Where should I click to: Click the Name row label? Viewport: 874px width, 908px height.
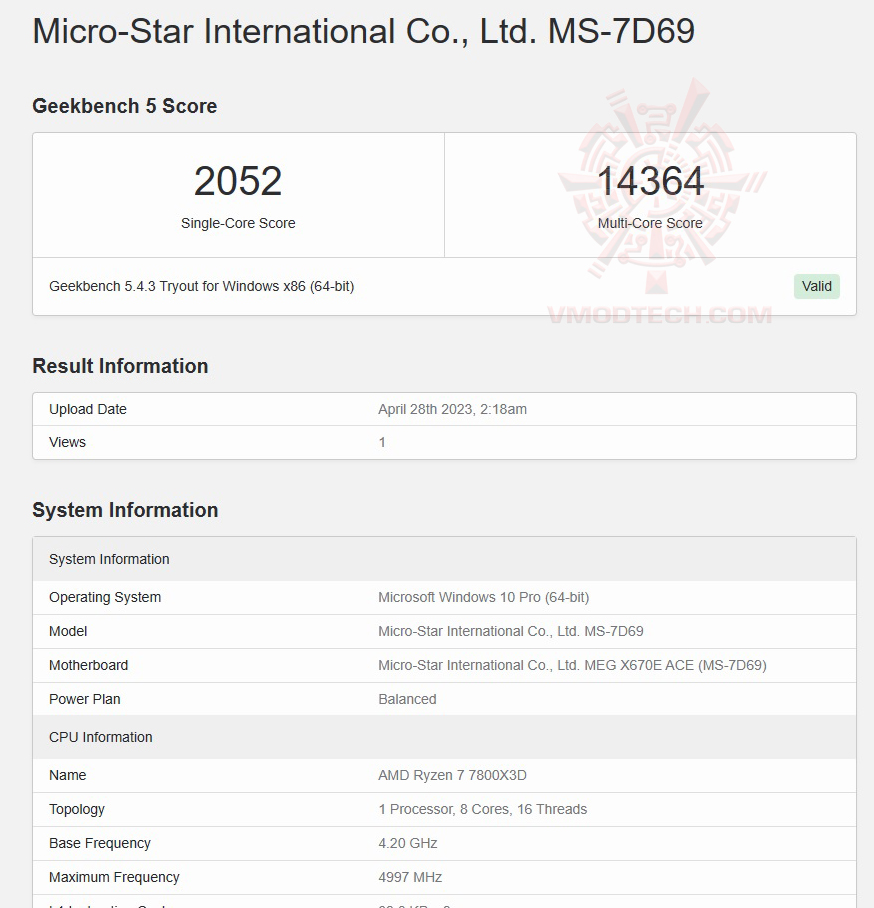pos(67,775)
